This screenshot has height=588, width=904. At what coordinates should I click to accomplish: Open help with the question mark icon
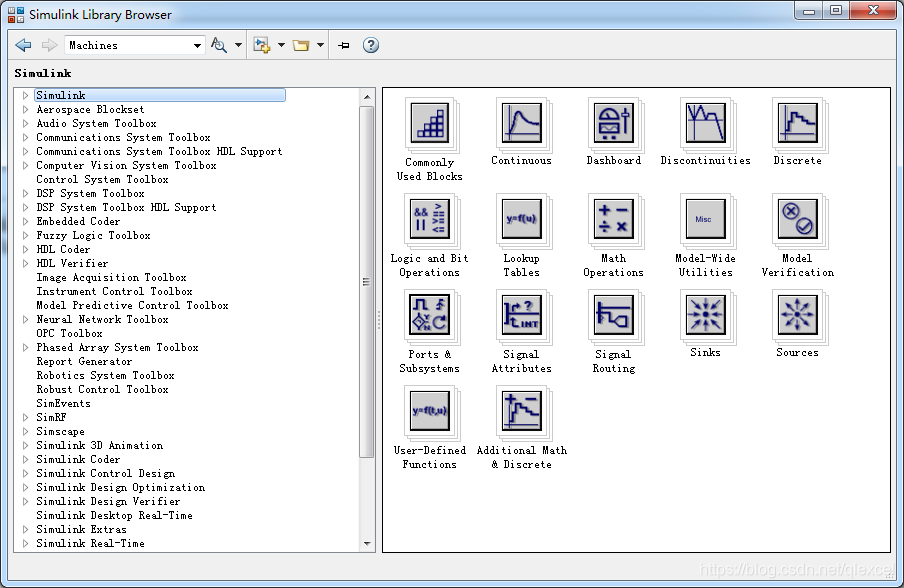(371, 45)
